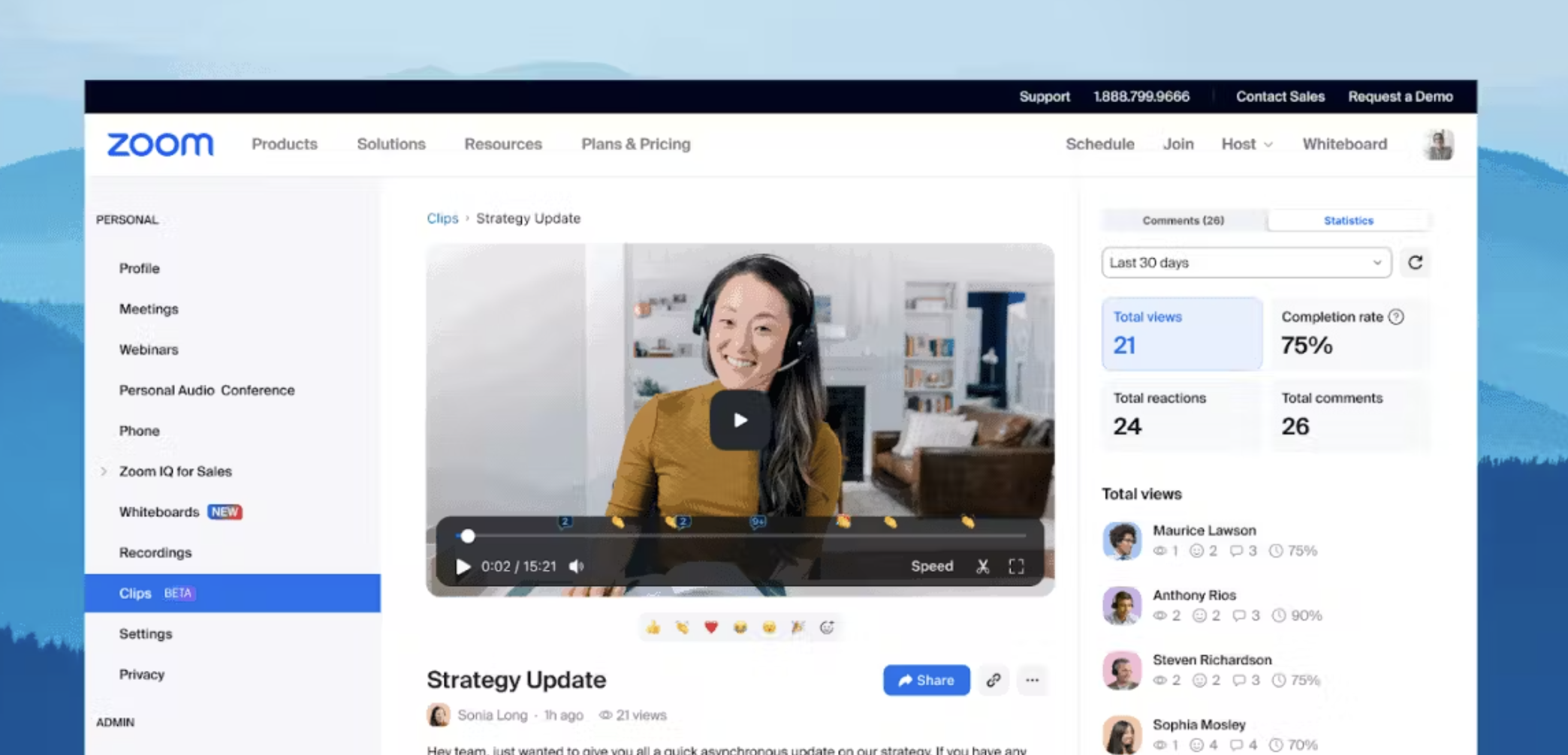Open the more options ellipsis menu
The height and width of the screenshot is (755, 1568).
tap(1033, 680)
